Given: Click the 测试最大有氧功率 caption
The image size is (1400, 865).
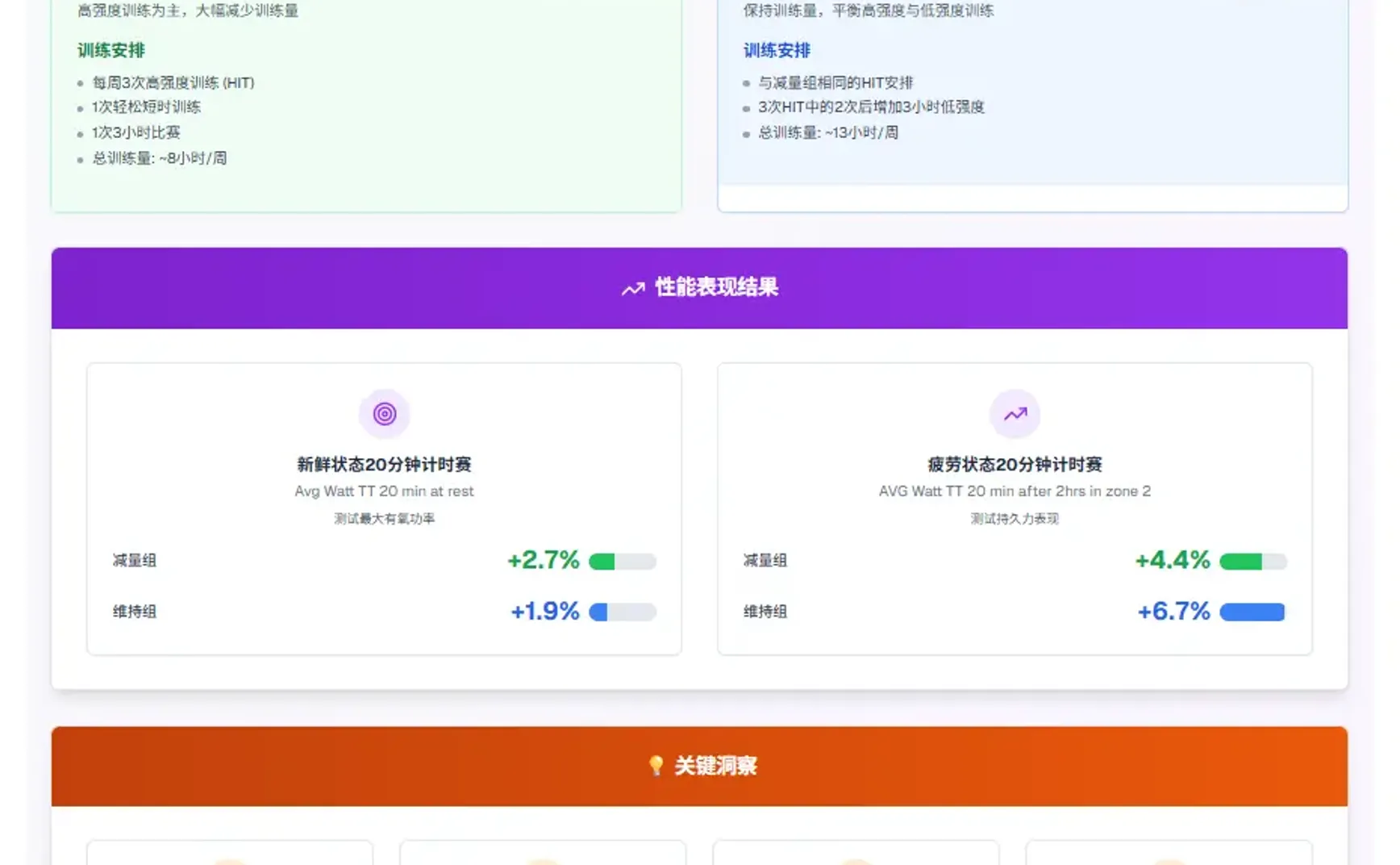Looking at the screenshot, I should (x=384, y=518).
